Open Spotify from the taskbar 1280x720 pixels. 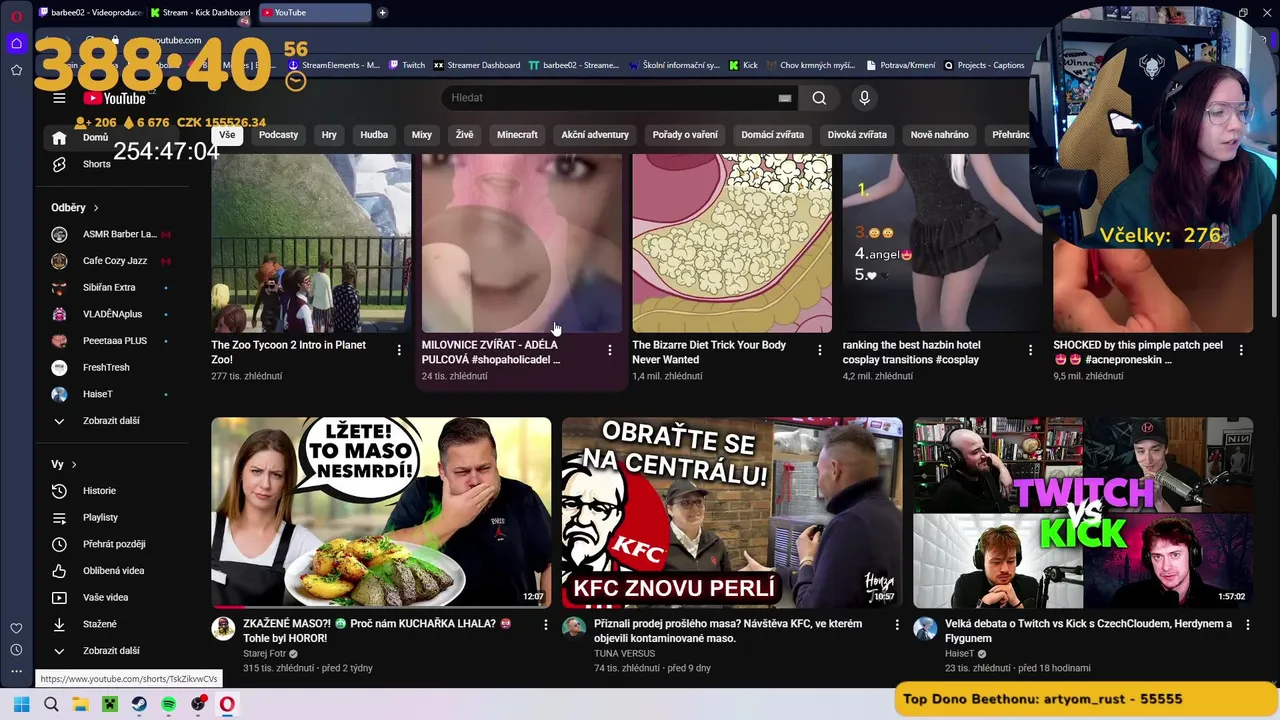168,704
